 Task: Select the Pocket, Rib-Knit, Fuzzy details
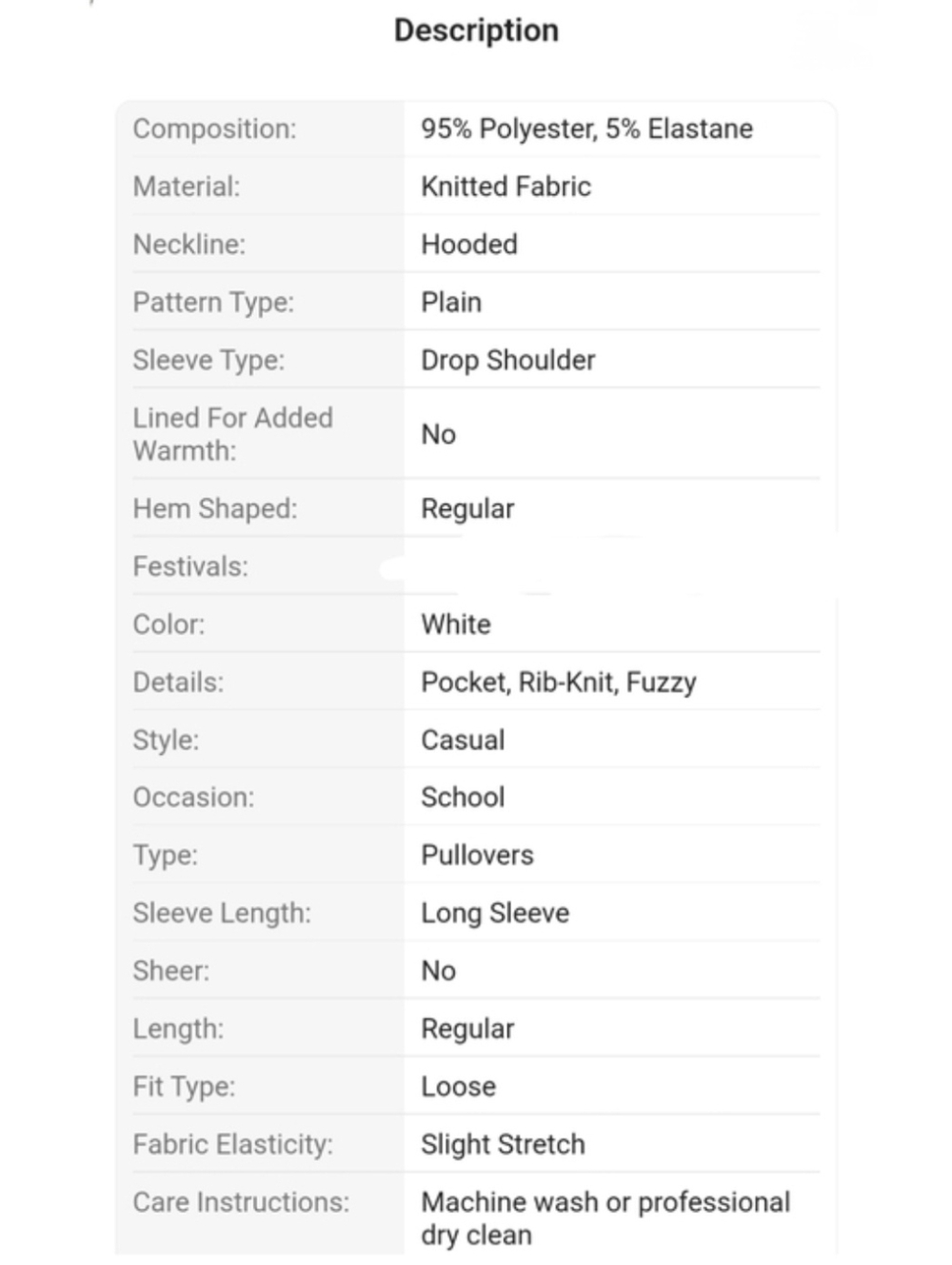point(559,682)
